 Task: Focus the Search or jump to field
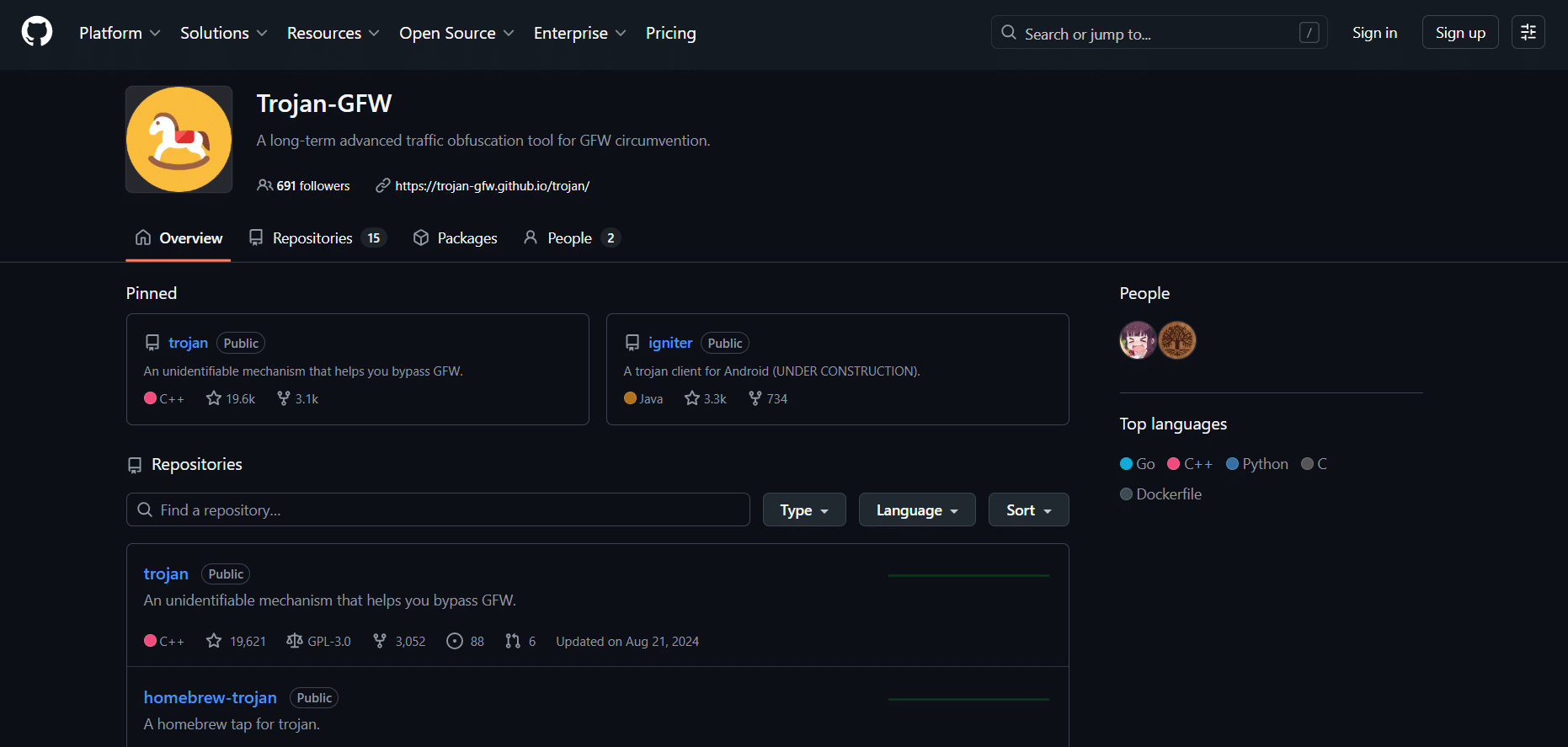pos(1160,32)
